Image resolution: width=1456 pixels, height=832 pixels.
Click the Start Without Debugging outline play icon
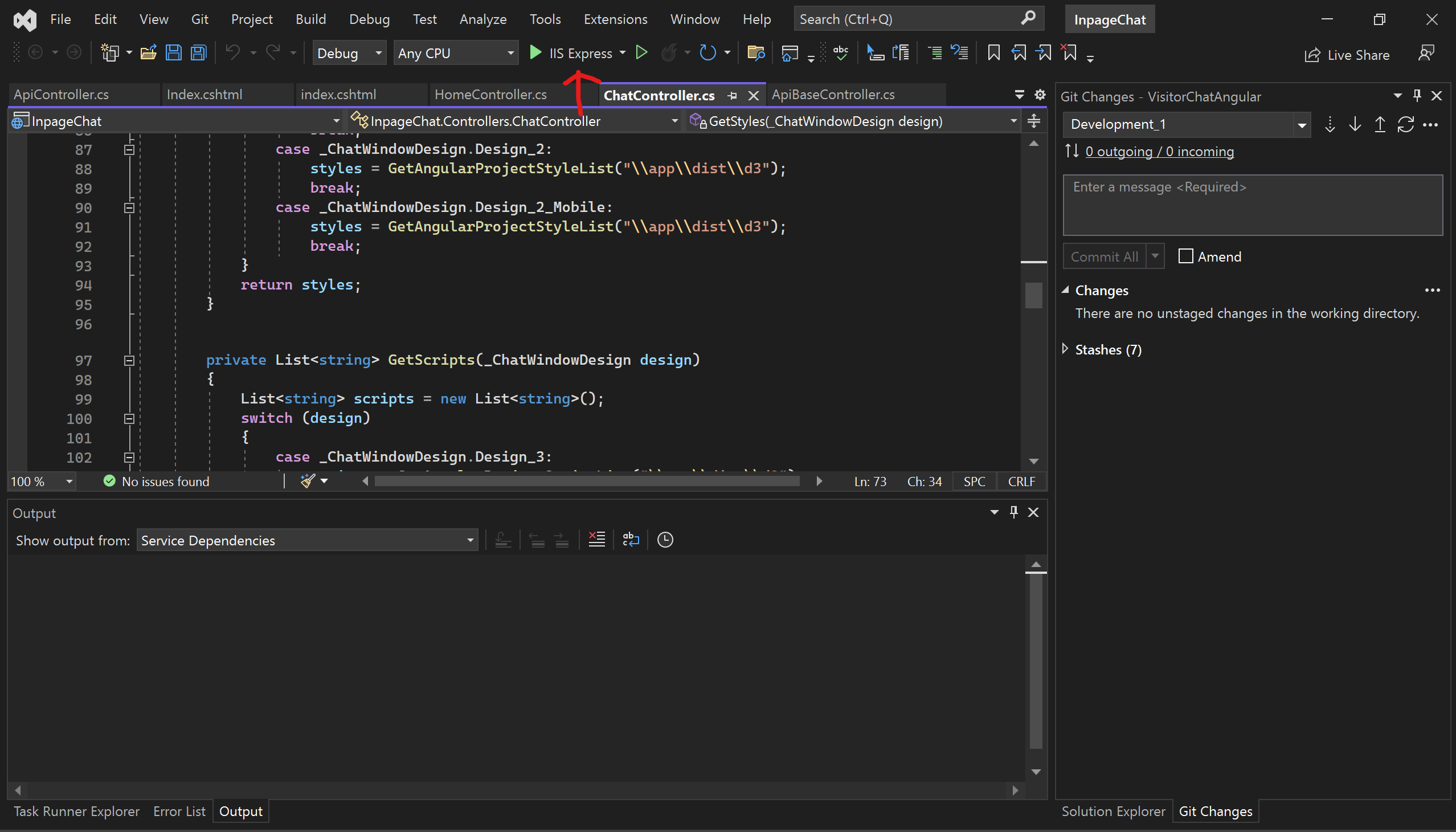coord(641,53)
